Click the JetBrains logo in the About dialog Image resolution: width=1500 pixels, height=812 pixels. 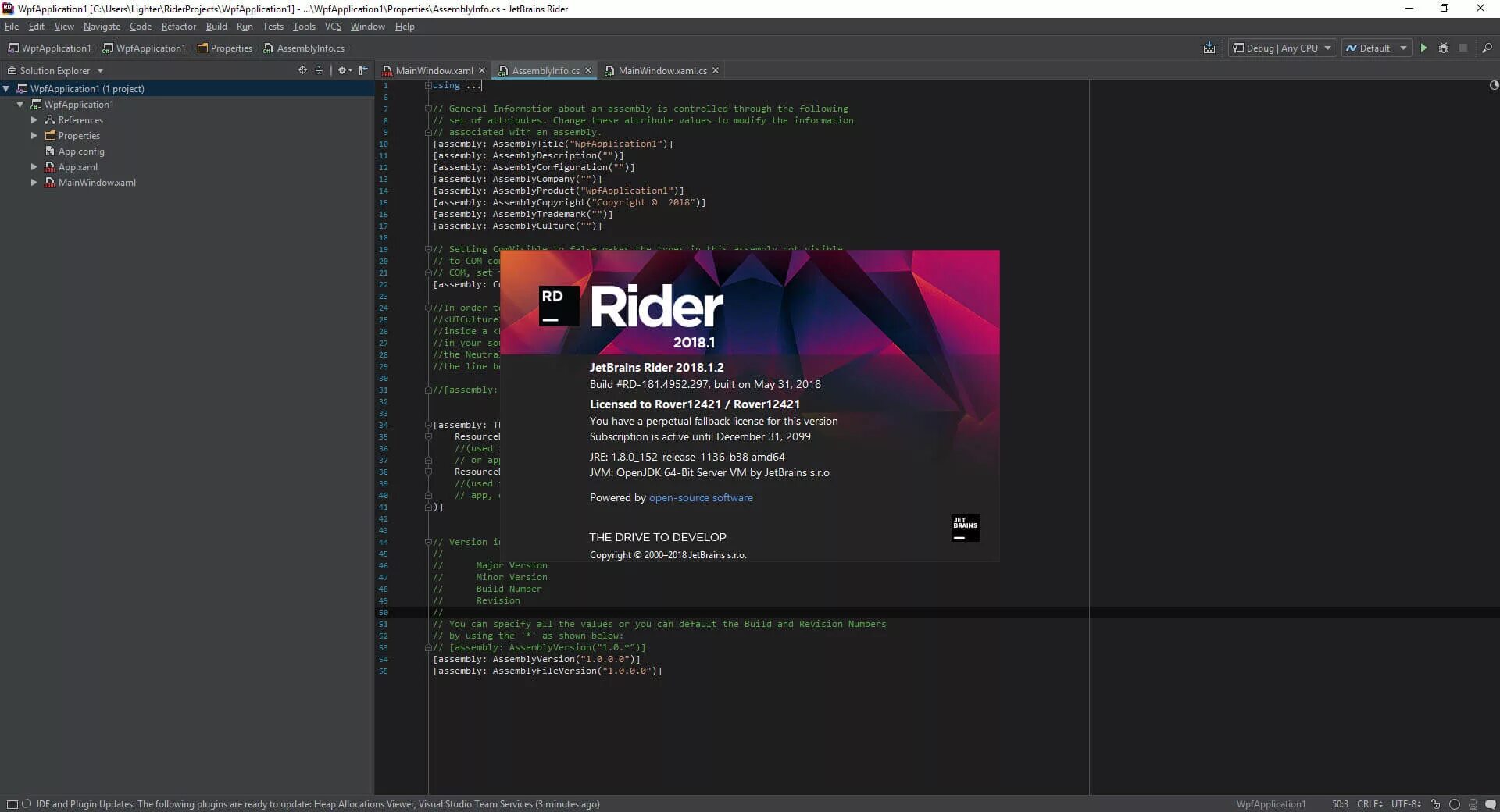pyautogui.click(x=965, y=528)
